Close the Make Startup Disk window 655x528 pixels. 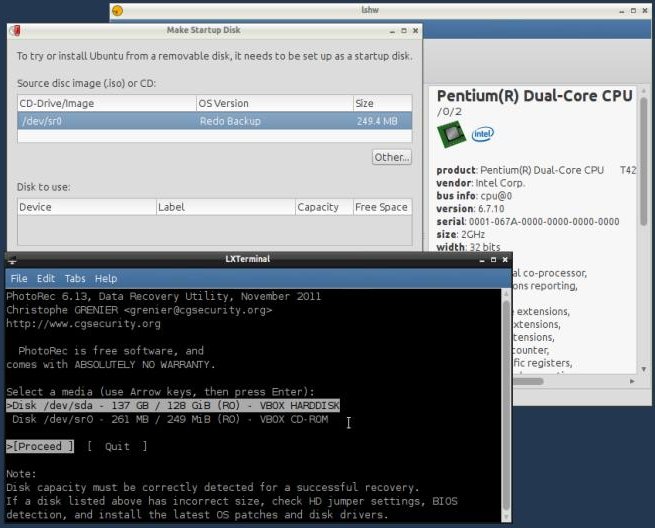pos(415,30)
